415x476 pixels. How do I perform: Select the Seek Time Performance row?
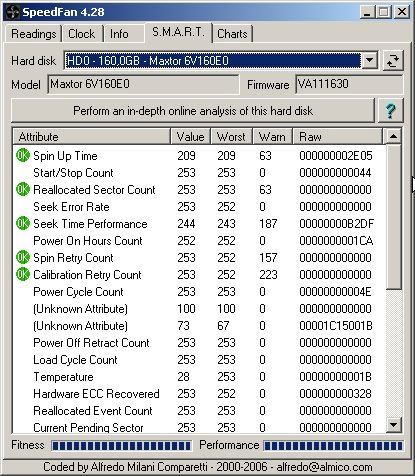[199, 223]
